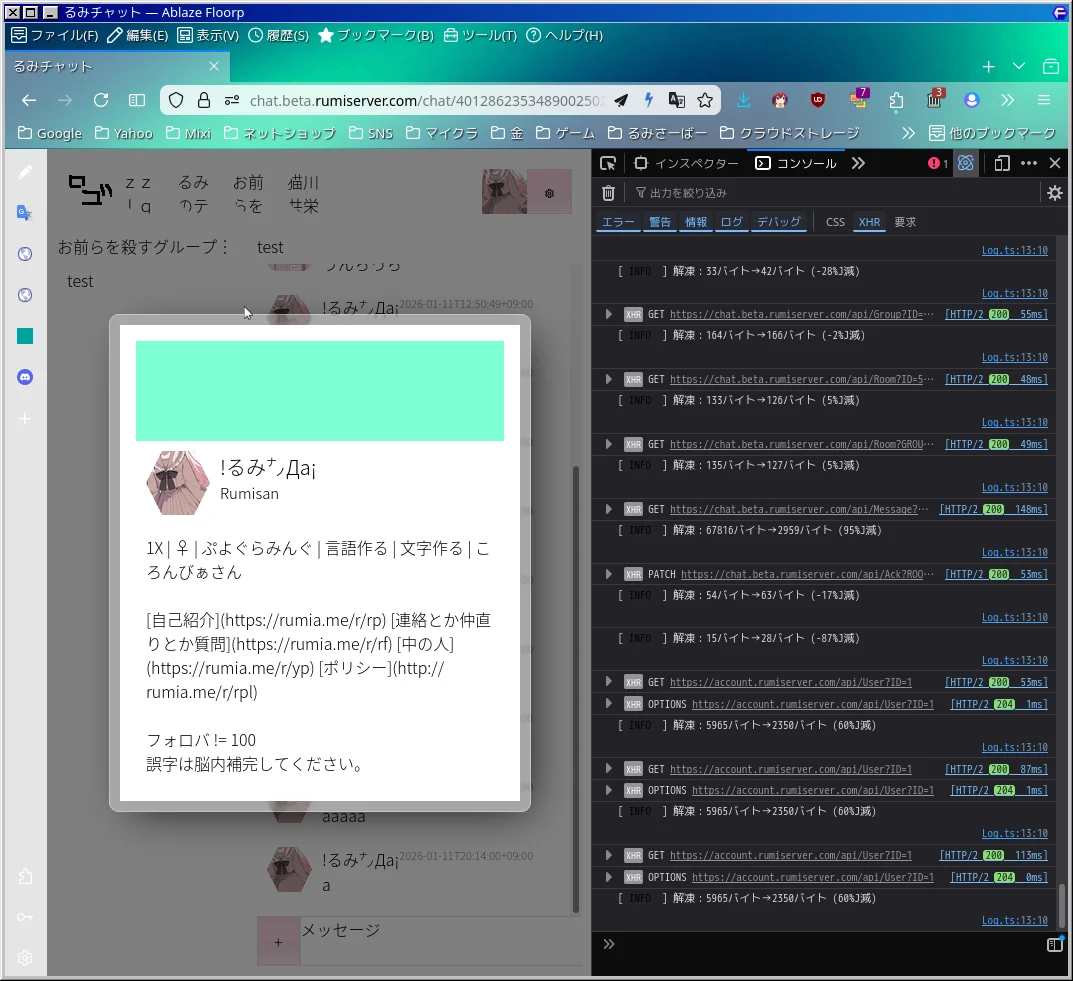Click the Discord icon in sidebar
This screenshot has width=1073, height=981.
click(25, 377)
